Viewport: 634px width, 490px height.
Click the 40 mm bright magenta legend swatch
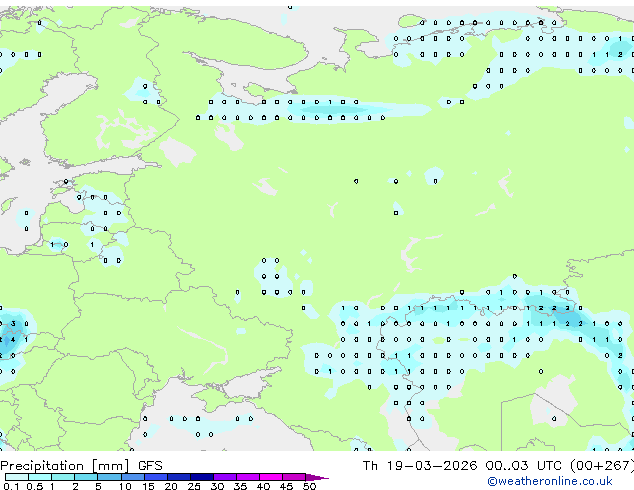tap(271, 477)
